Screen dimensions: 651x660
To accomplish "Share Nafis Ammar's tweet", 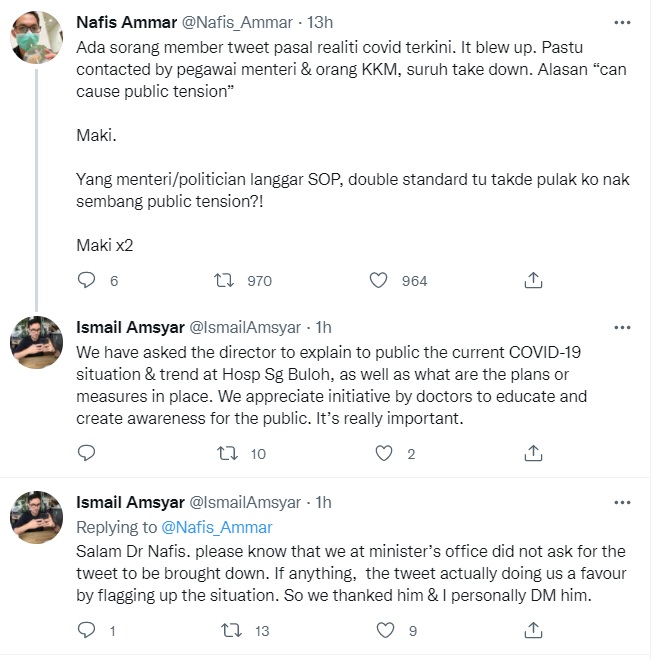I will (534, 281).
